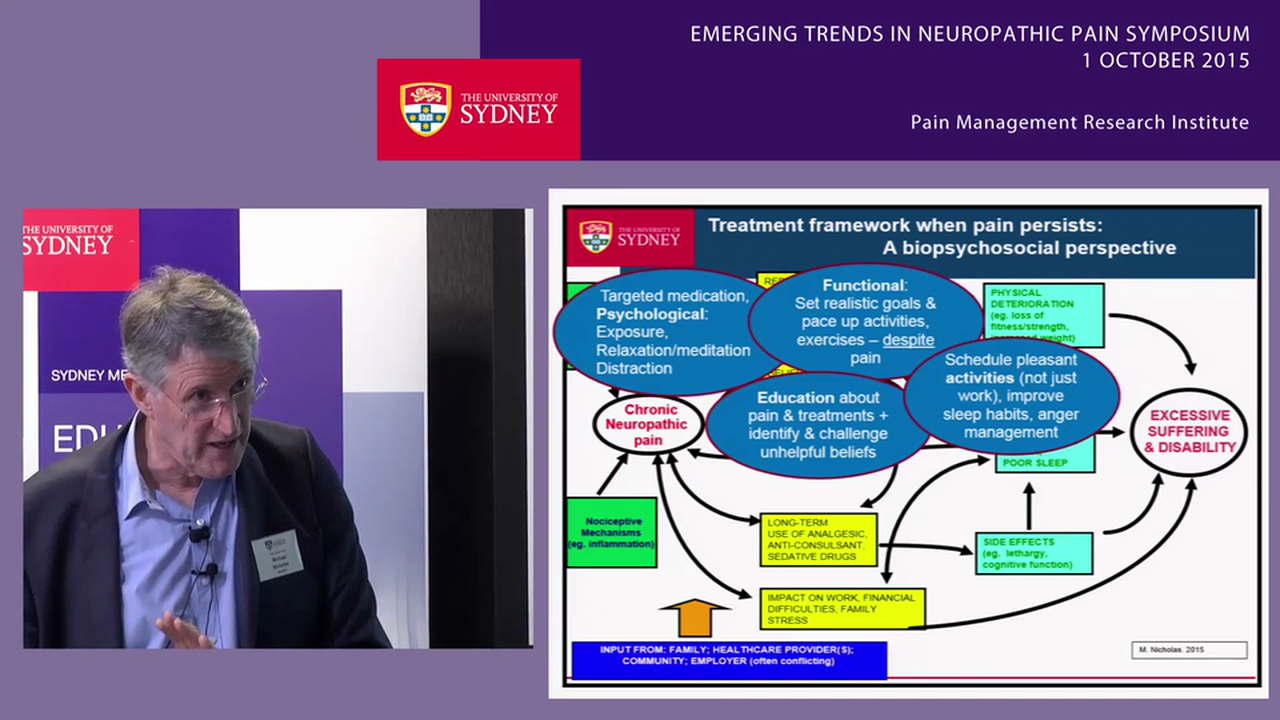Click the IMPACT ON WORK yellow box

click(841, 607)
